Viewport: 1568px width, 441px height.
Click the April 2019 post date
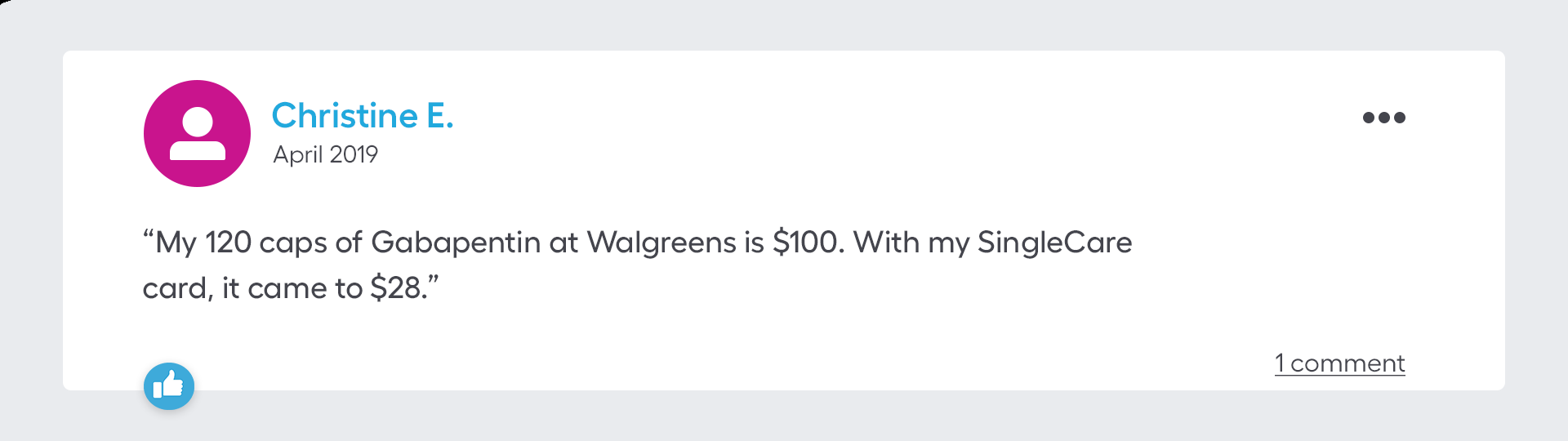(x=325, y=154)
